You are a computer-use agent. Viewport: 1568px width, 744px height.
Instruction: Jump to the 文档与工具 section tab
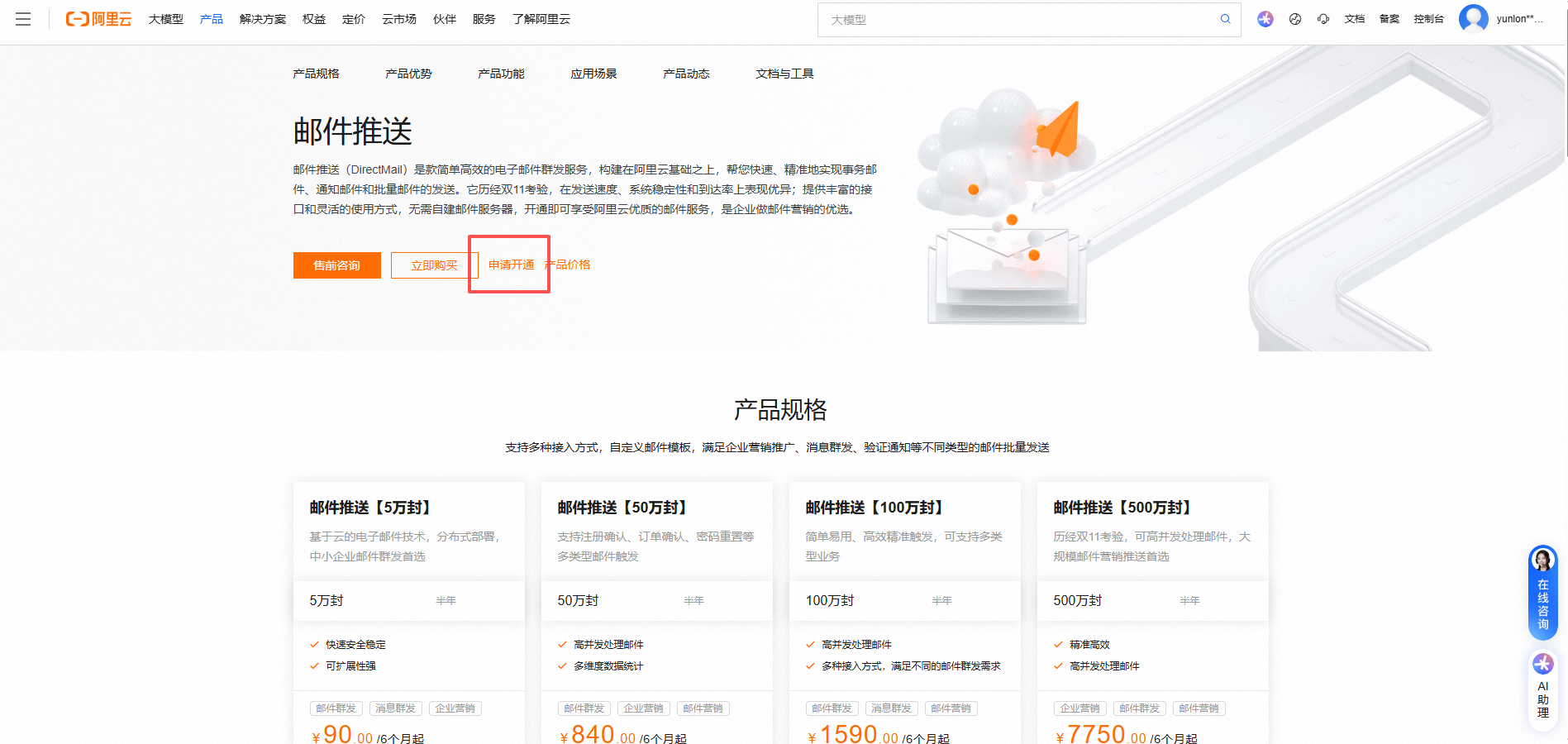coord(784,74)
